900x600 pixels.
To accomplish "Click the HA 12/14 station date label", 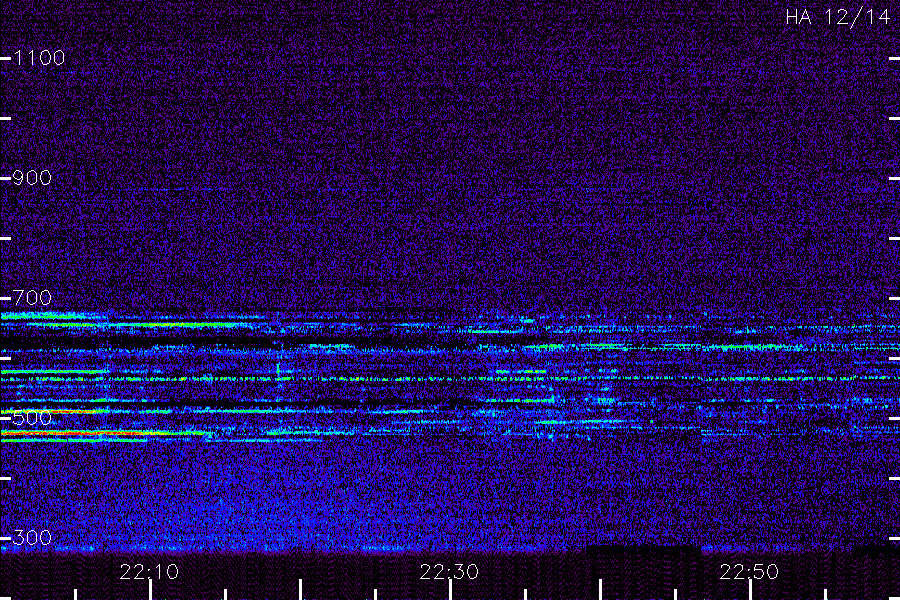I will point(837,17).
